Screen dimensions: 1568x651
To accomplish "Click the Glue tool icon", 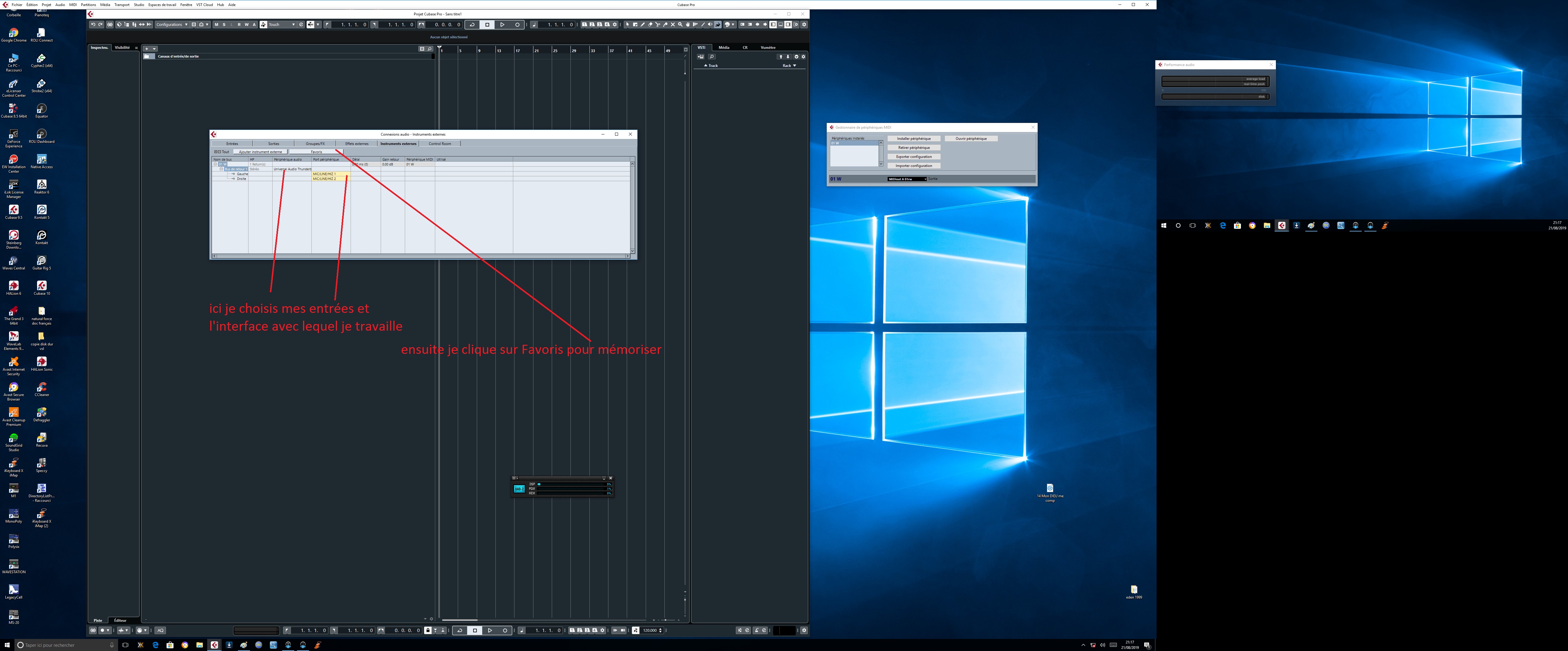I will tap(665, 24).
